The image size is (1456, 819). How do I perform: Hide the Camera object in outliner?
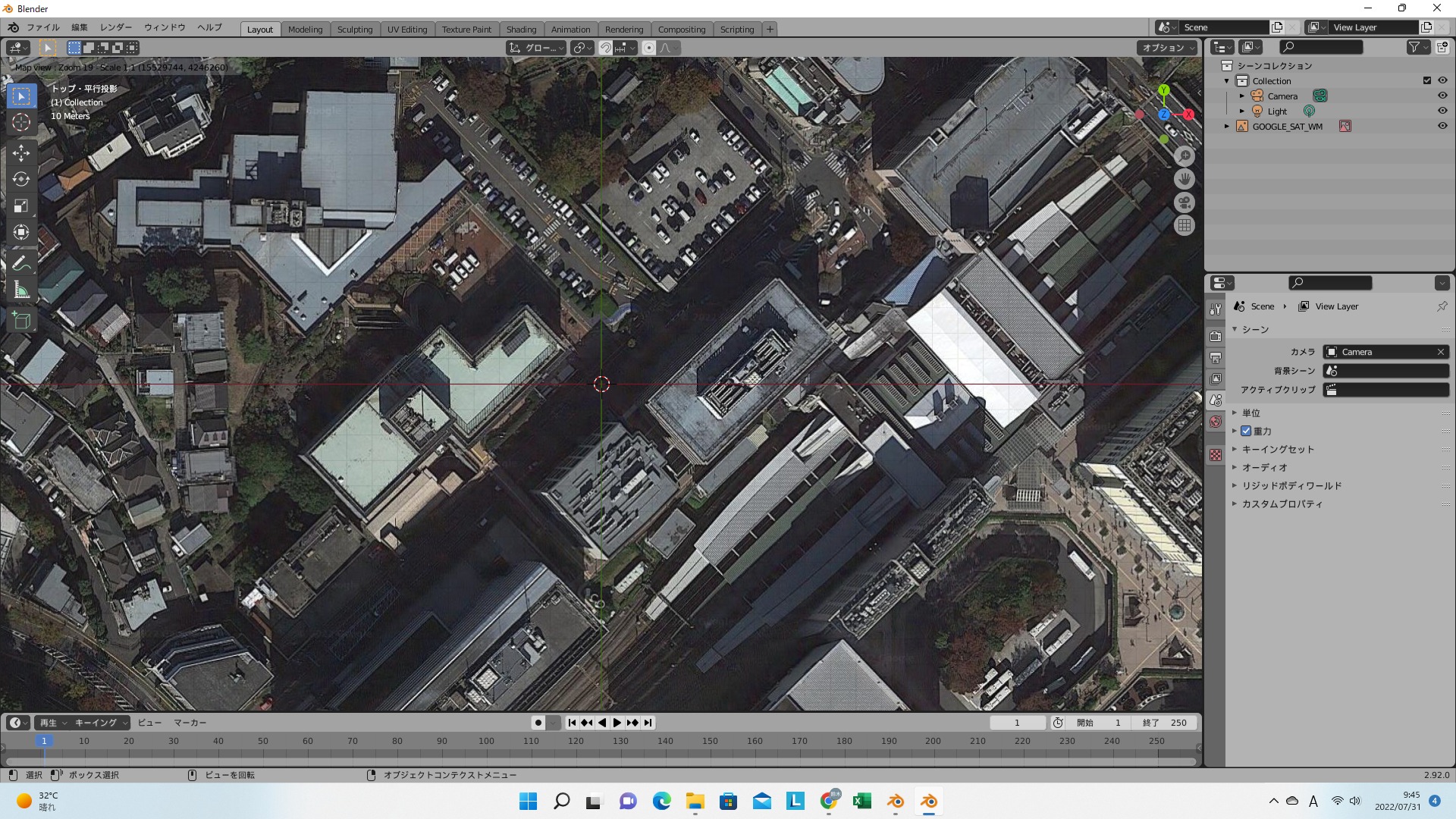click(1442, 96)
